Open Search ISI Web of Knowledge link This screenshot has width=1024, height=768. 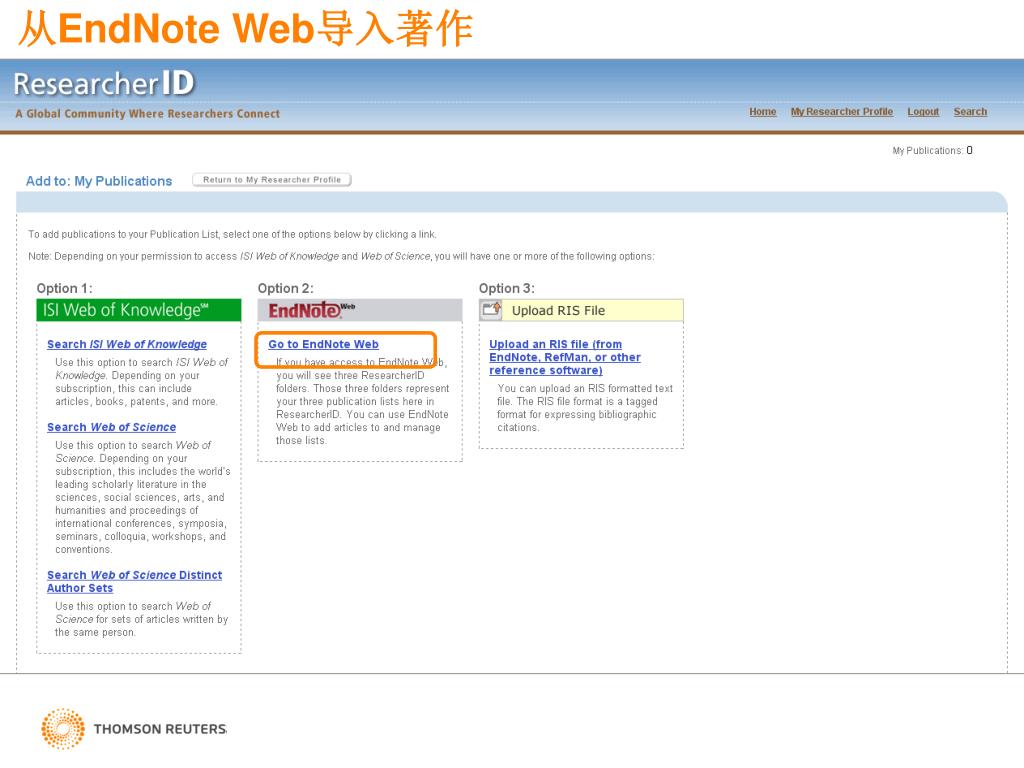127,344
